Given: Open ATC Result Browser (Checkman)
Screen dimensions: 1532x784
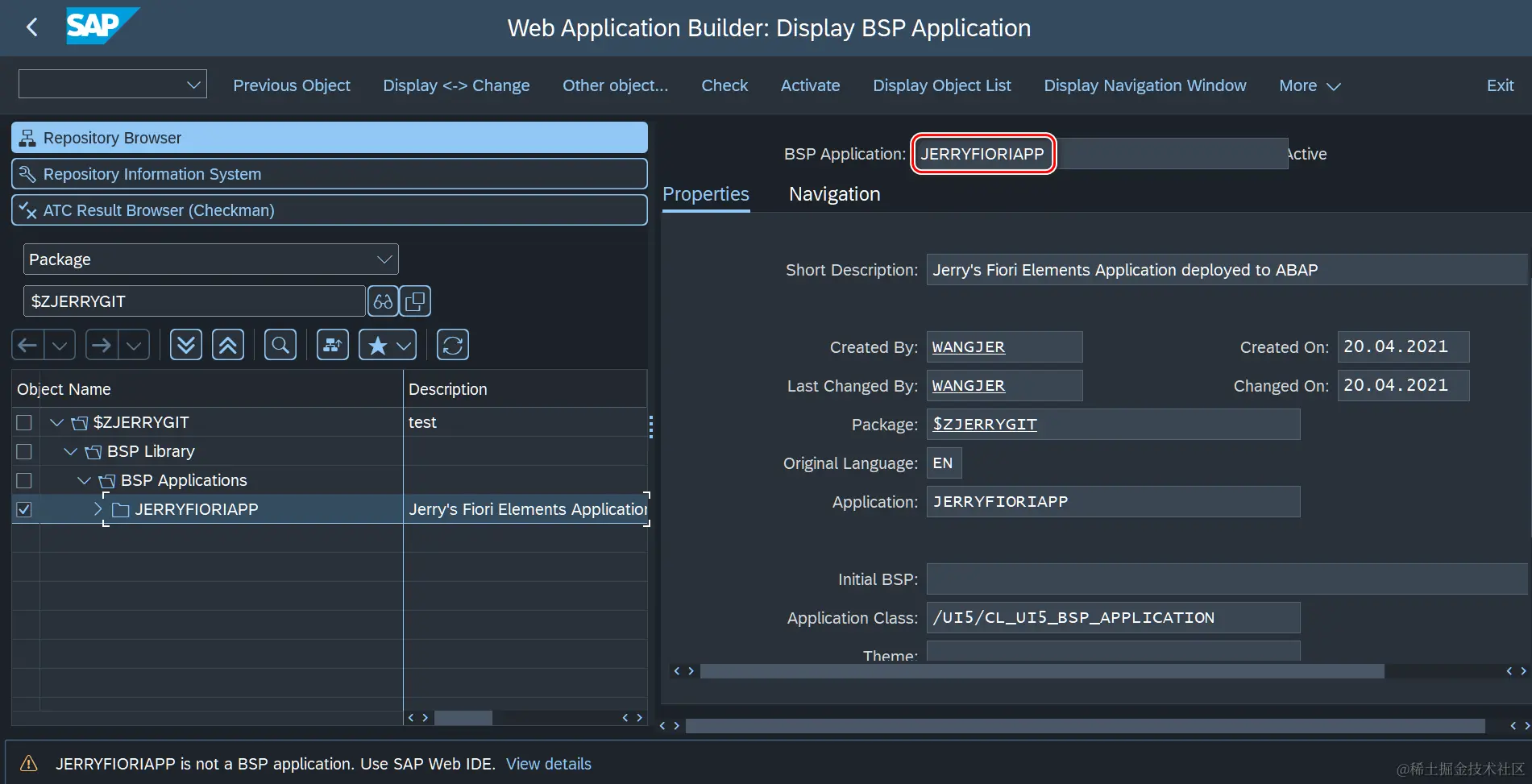Looking at the screenshot, I should (330, 210).
